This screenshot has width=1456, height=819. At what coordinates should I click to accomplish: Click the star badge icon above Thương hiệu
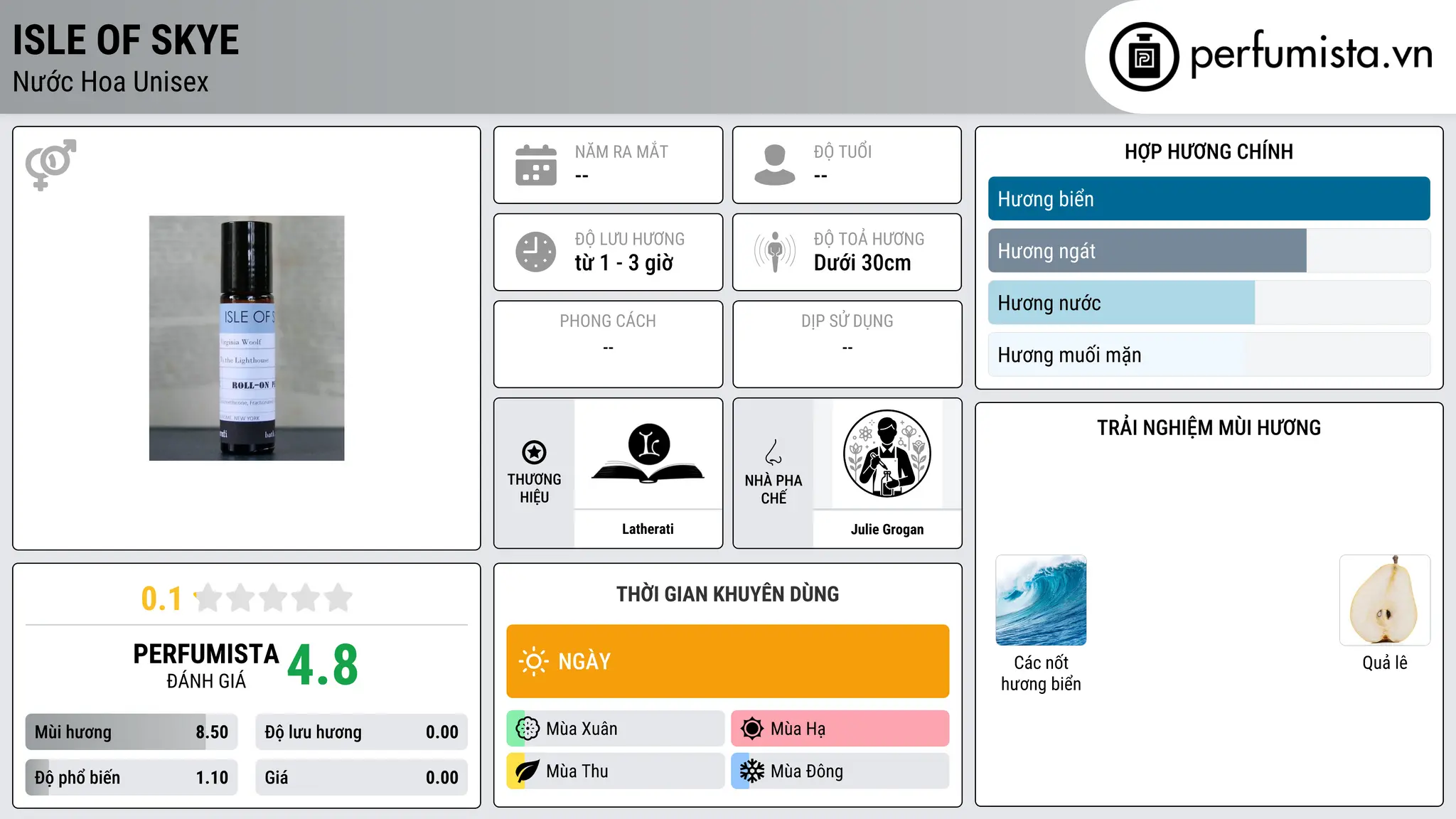tap(534, 452)
